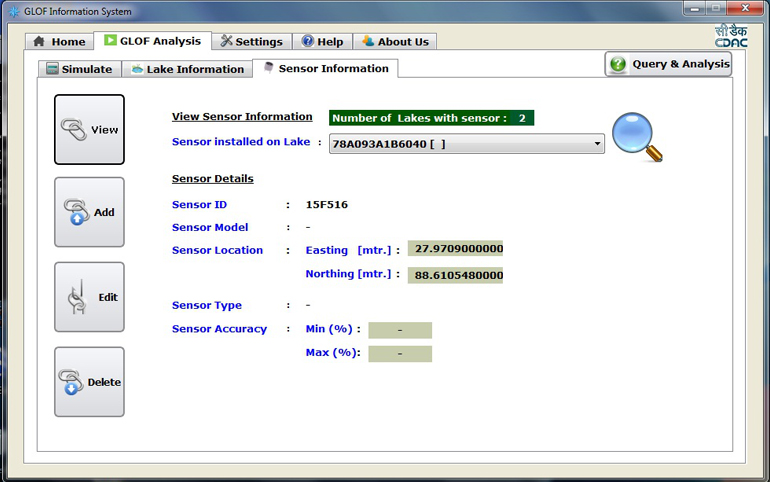Click the Northing value field

tap(455, 274)
